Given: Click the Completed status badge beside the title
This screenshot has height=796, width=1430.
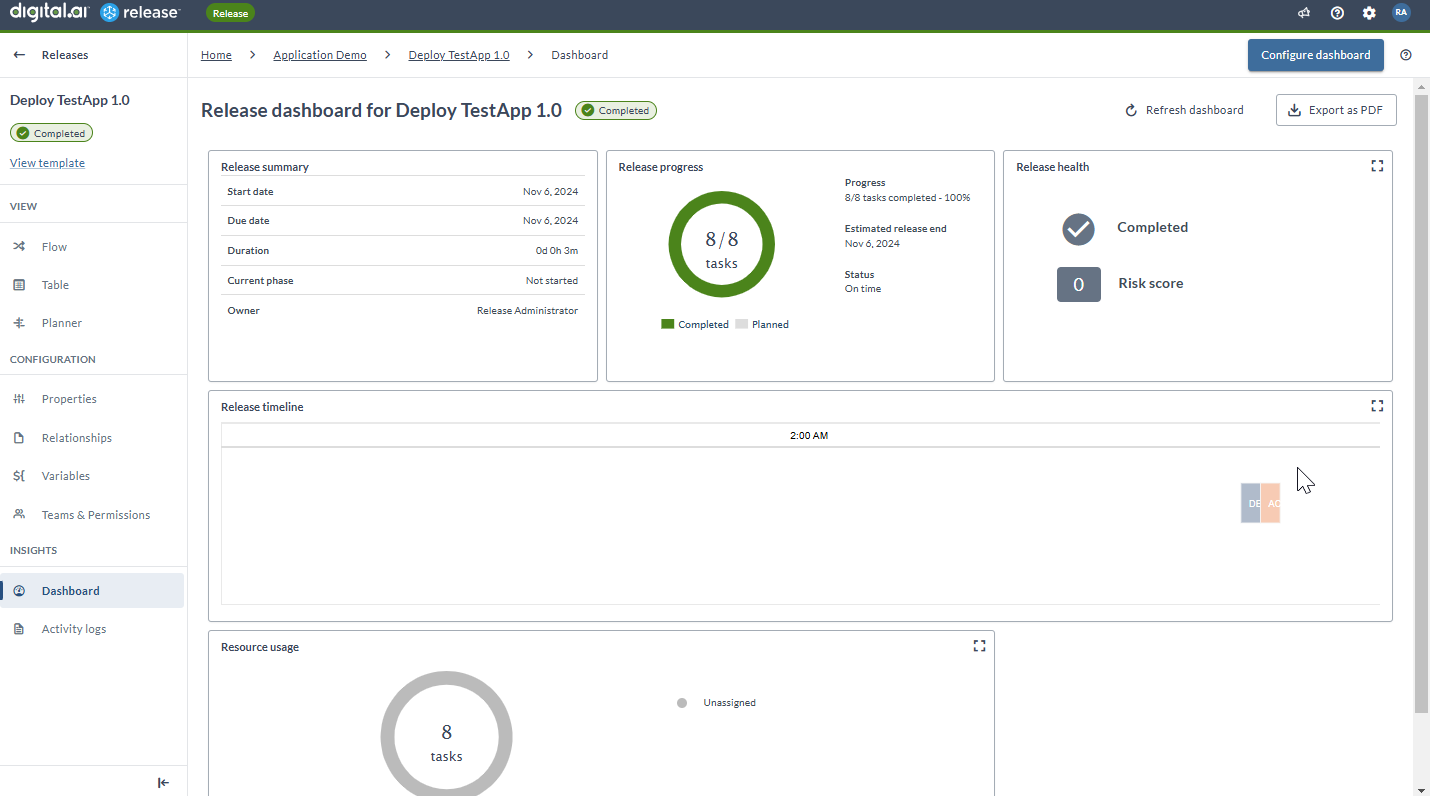Looking at the screenshot, I should (615, 110).
